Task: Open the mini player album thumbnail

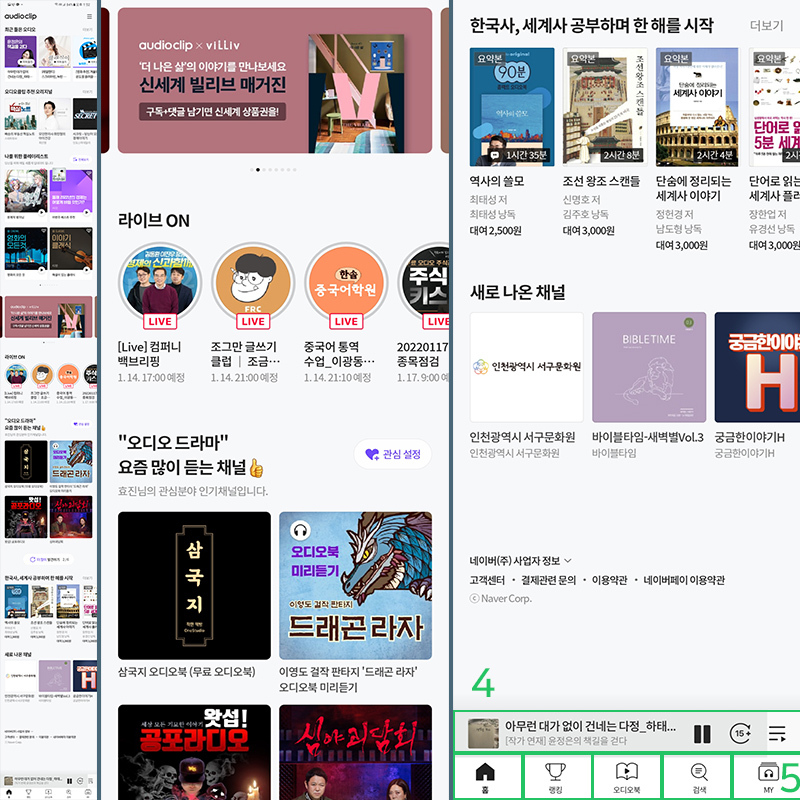Action: [x=483, y=733]
